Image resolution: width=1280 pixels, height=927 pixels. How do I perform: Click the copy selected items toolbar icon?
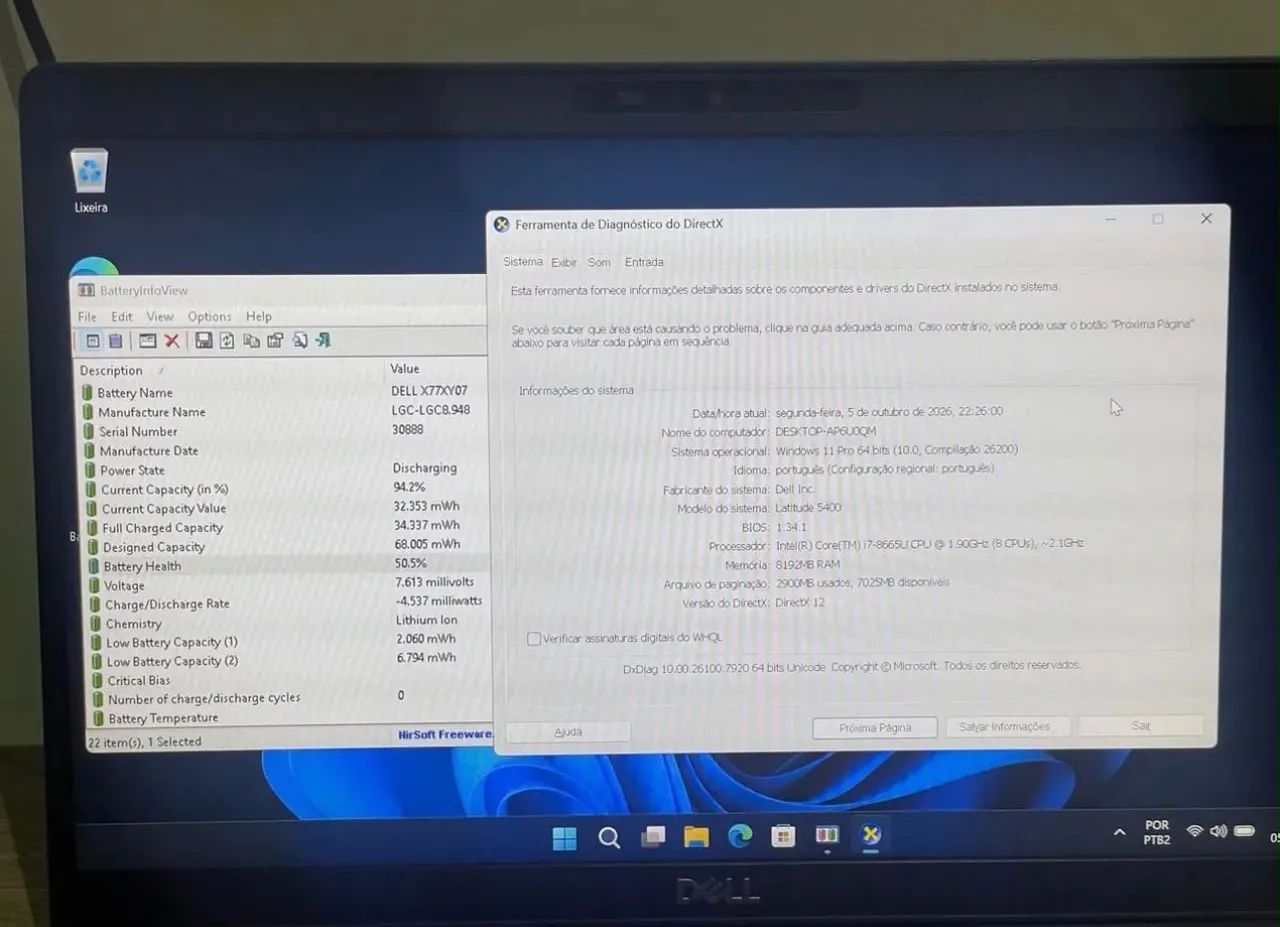point(251,341)
